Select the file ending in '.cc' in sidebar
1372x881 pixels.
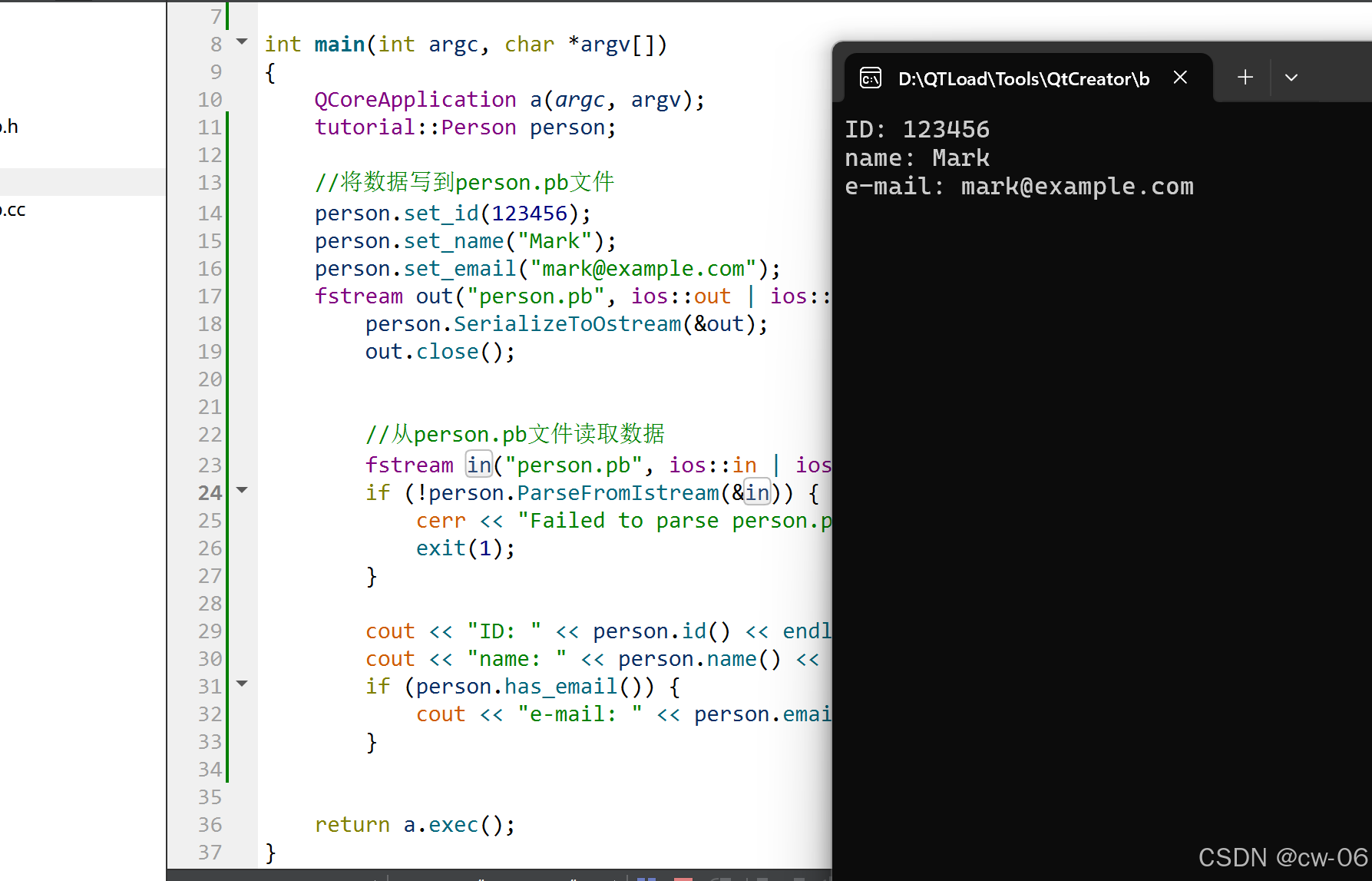[83, 210]
